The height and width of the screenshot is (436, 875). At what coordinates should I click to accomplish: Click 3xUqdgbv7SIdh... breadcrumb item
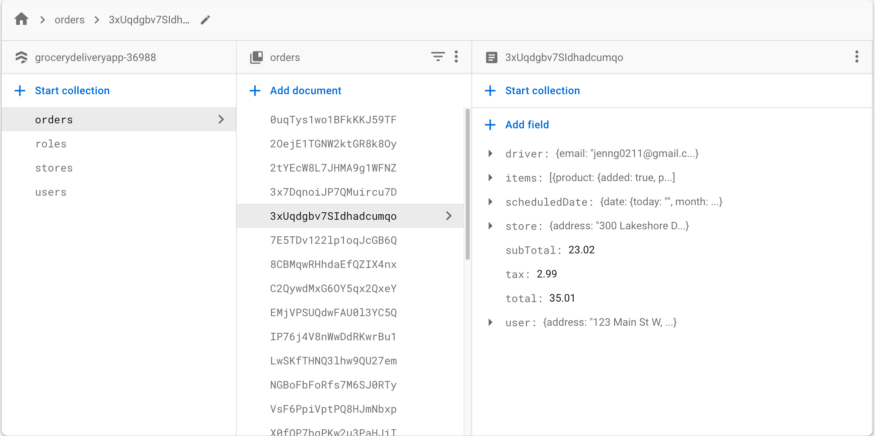[x=149, y=20]
